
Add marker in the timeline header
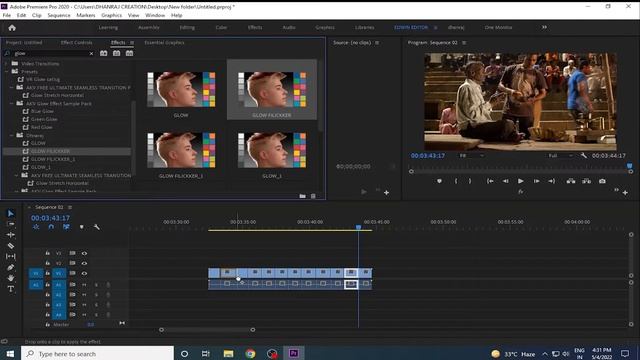[82, 227]
